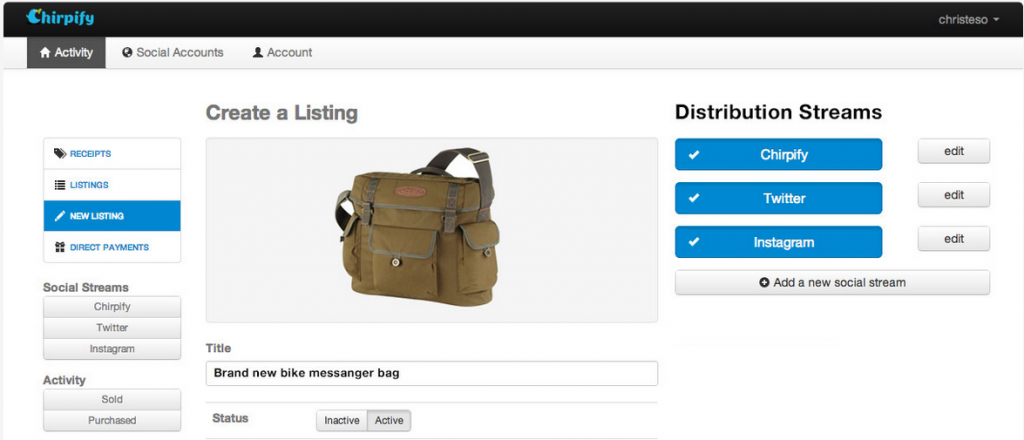This screenshot has width=1024, height=440.
Task: Click the list icon next to Listings
Action: 59,185
